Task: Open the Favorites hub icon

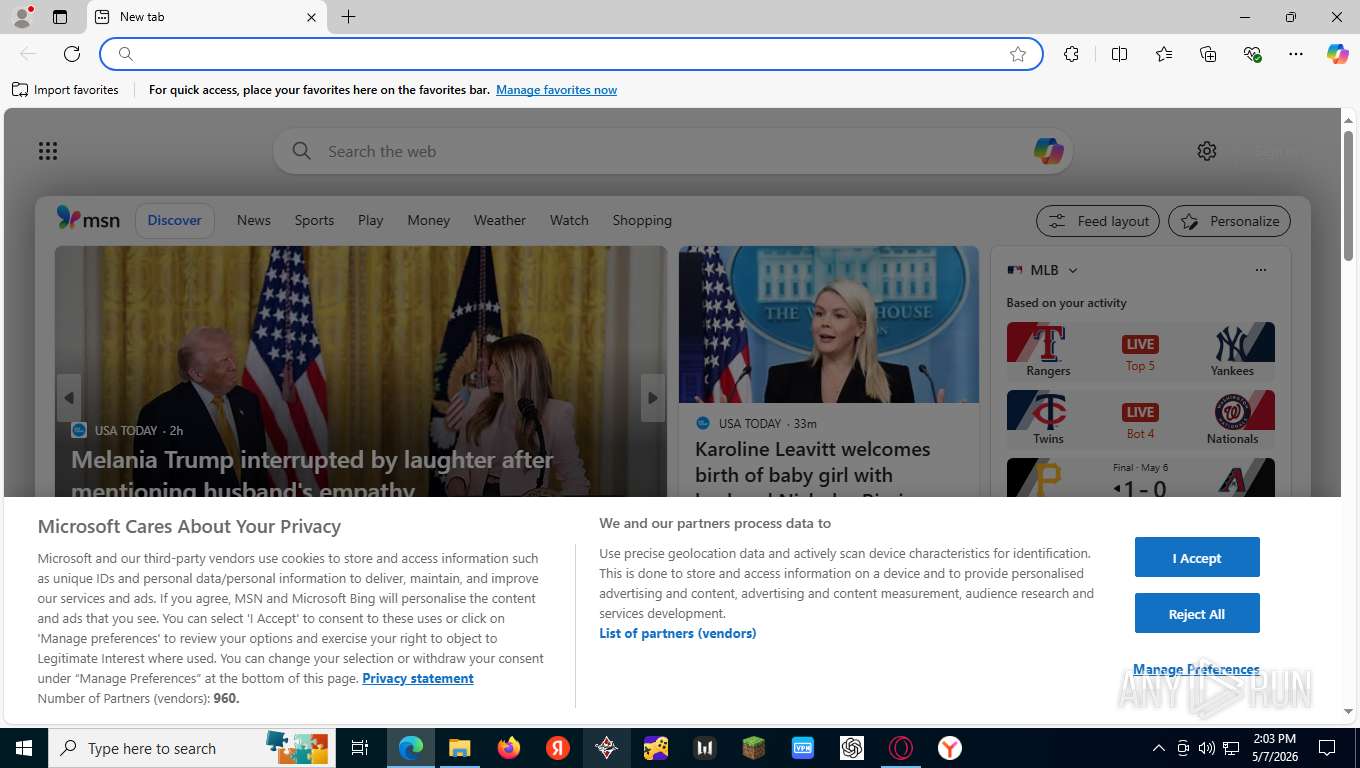Action: coord(1164,54)
